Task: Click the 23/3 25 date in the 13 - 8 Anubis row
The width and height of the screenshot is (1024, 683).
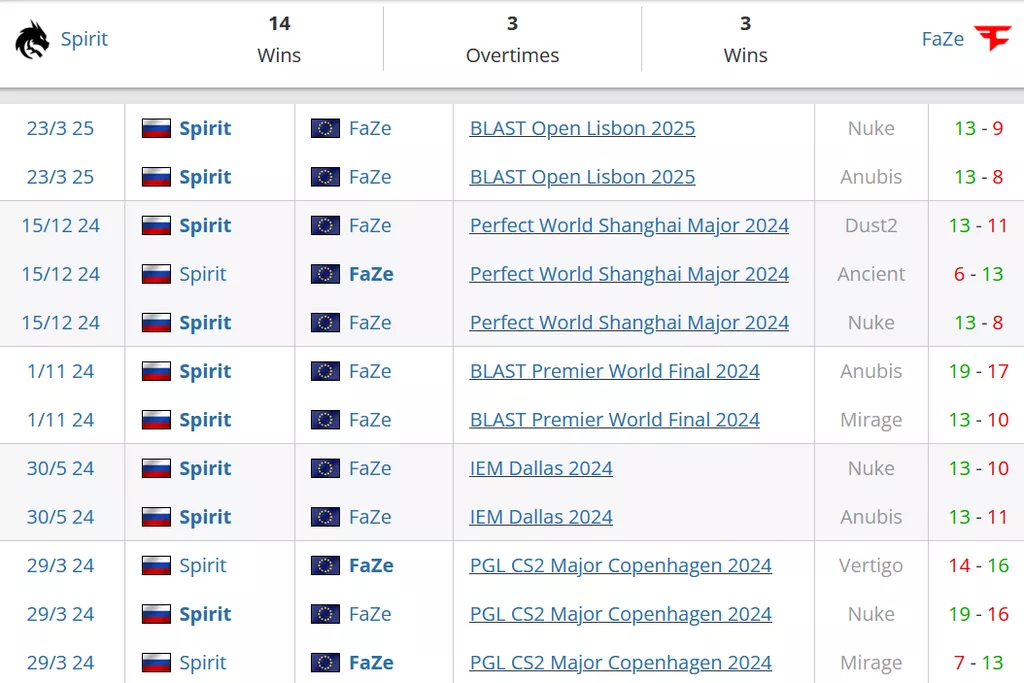Action: 60,177
